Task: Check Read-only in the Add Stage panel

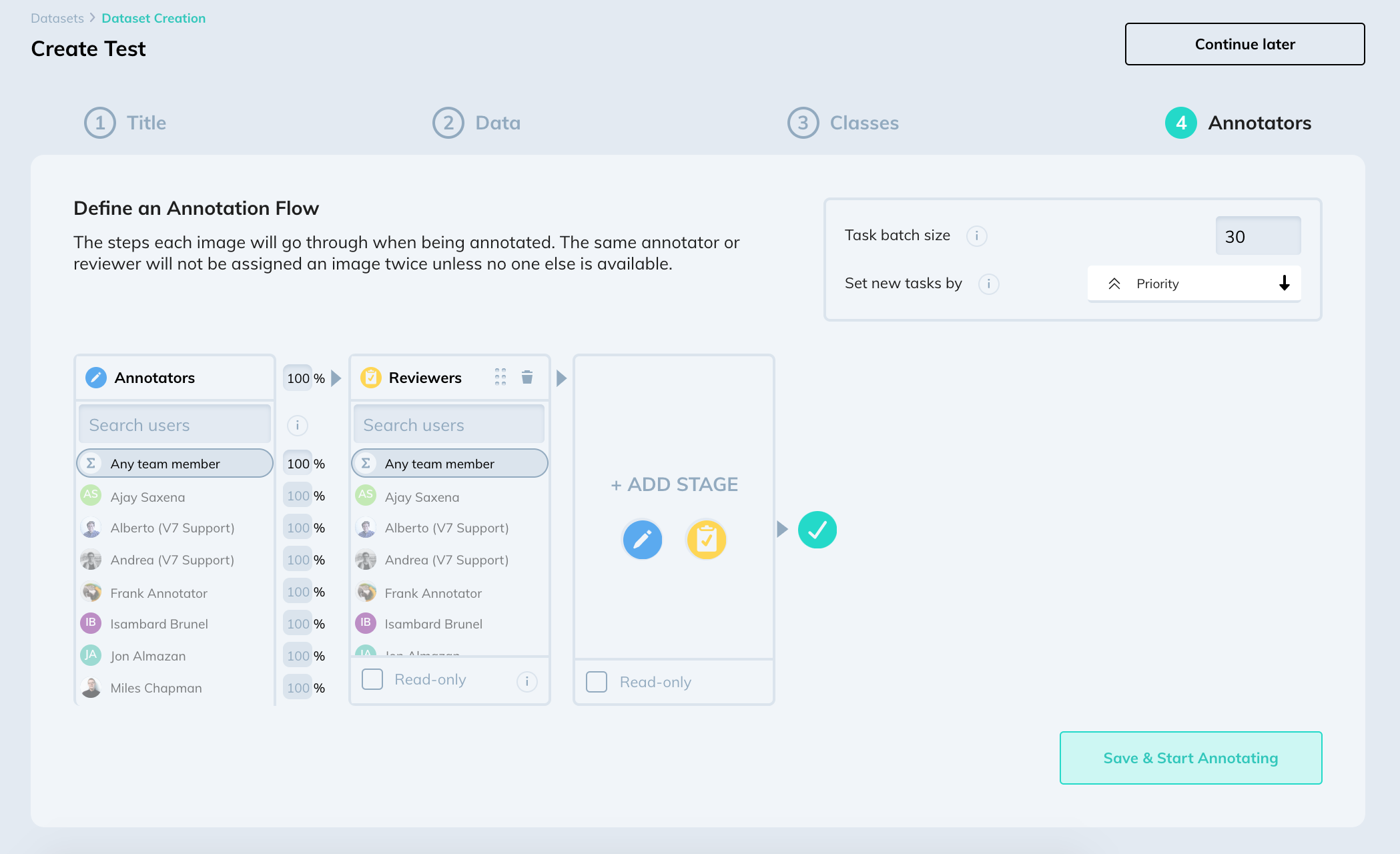Action: [x=597, y=682]
